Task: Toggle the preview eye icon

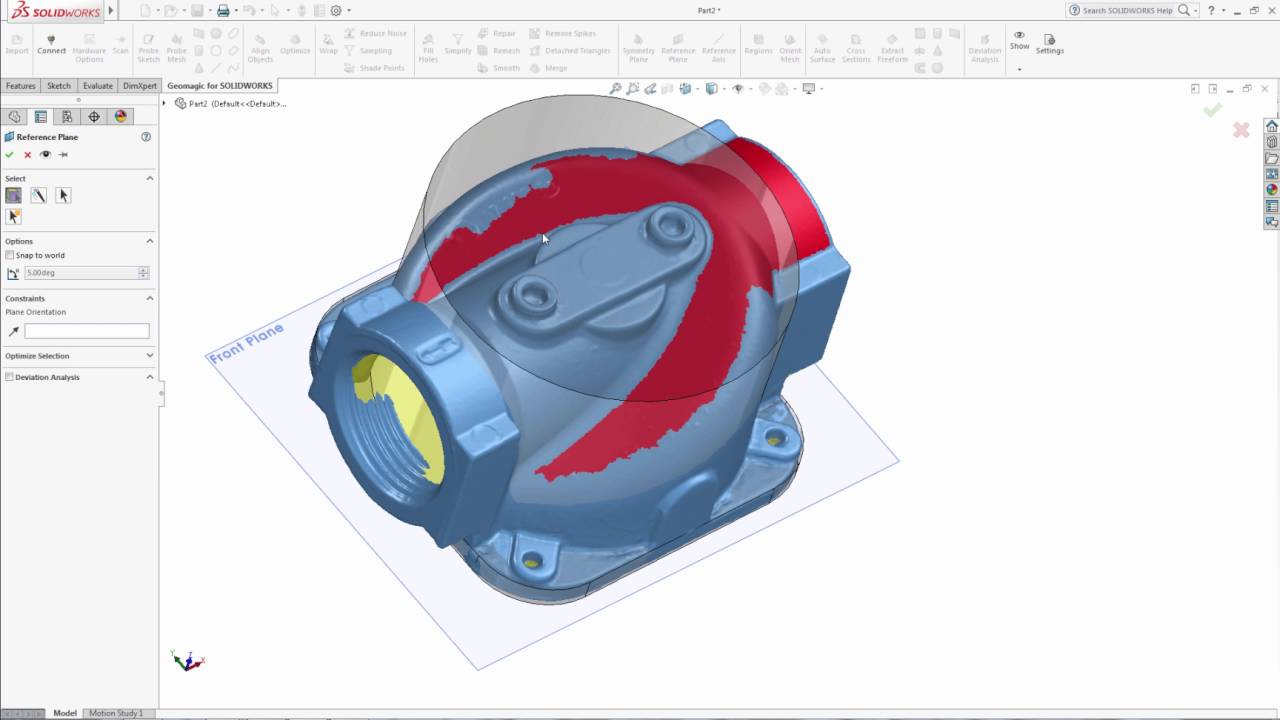Action: point(45,155)
